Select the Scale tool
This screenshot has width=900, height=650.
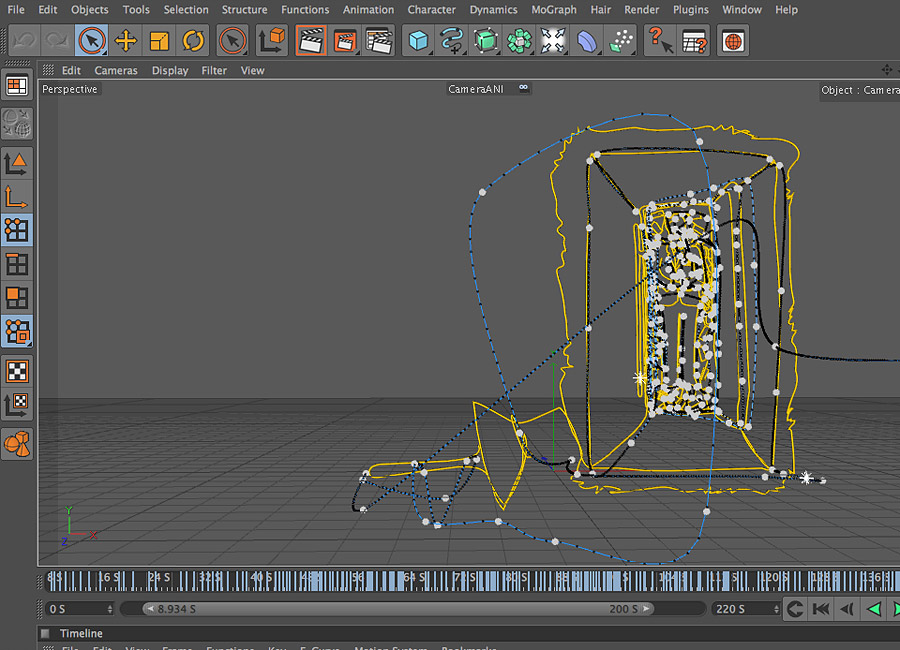click(159, 41)
